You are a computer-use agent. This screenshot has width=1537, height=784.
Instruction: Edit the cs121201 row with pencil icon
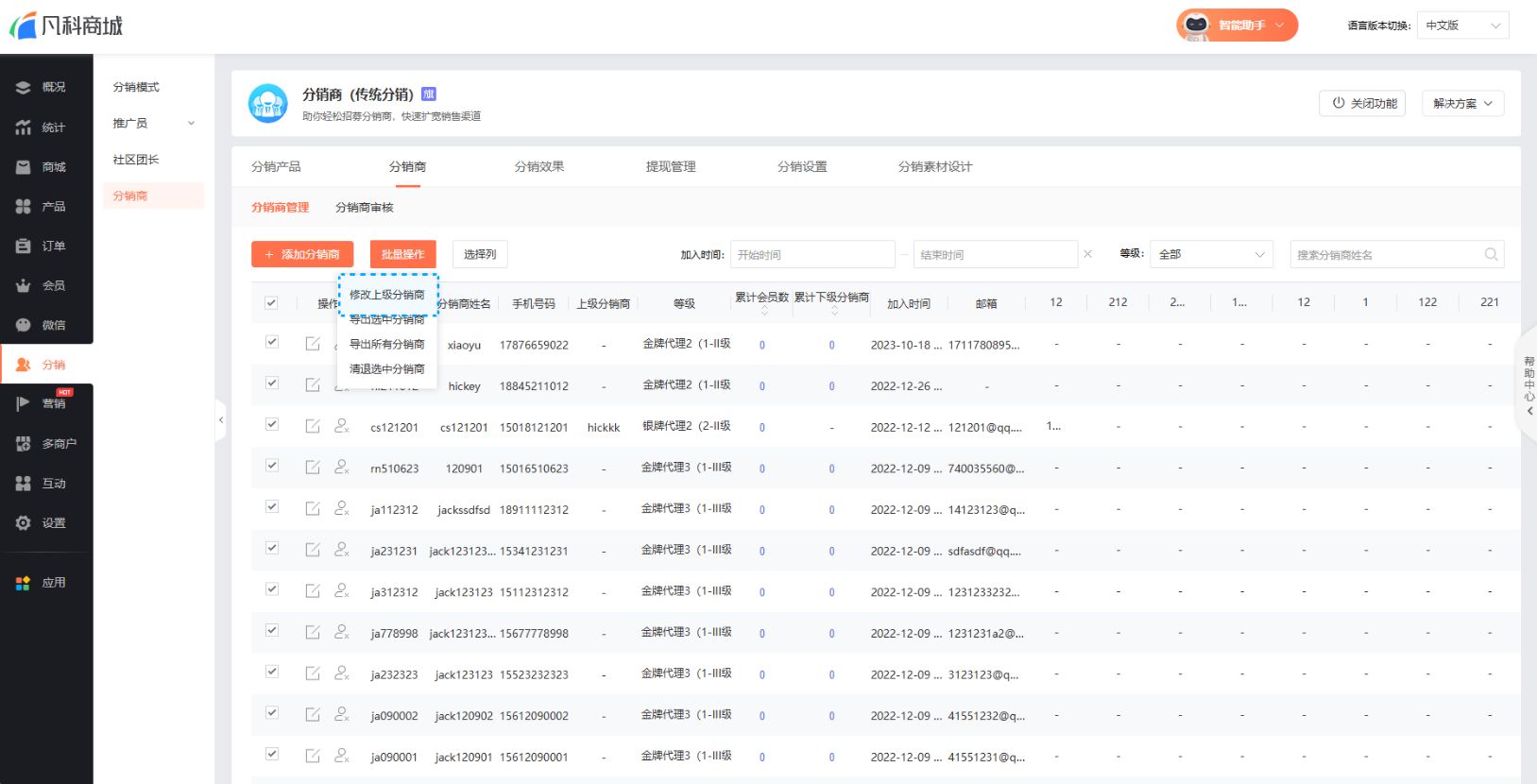(x=313, y=426)
